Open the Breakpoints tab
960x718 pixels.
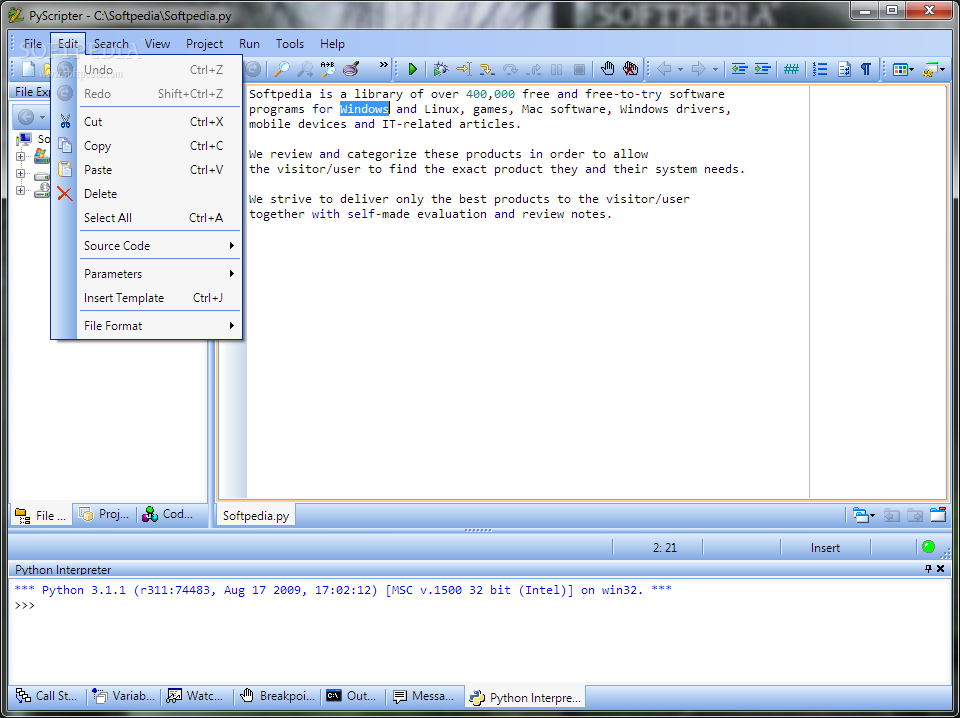279,695
